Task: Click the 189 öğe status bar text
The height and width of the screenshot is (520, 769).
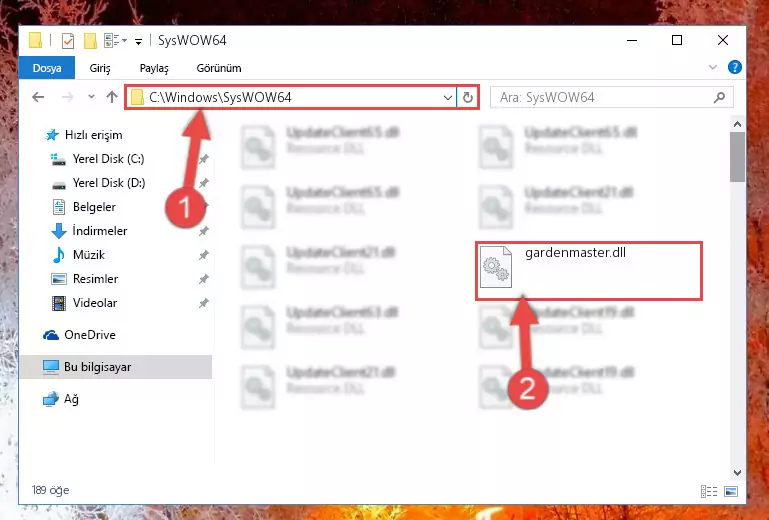Action: 51,490
